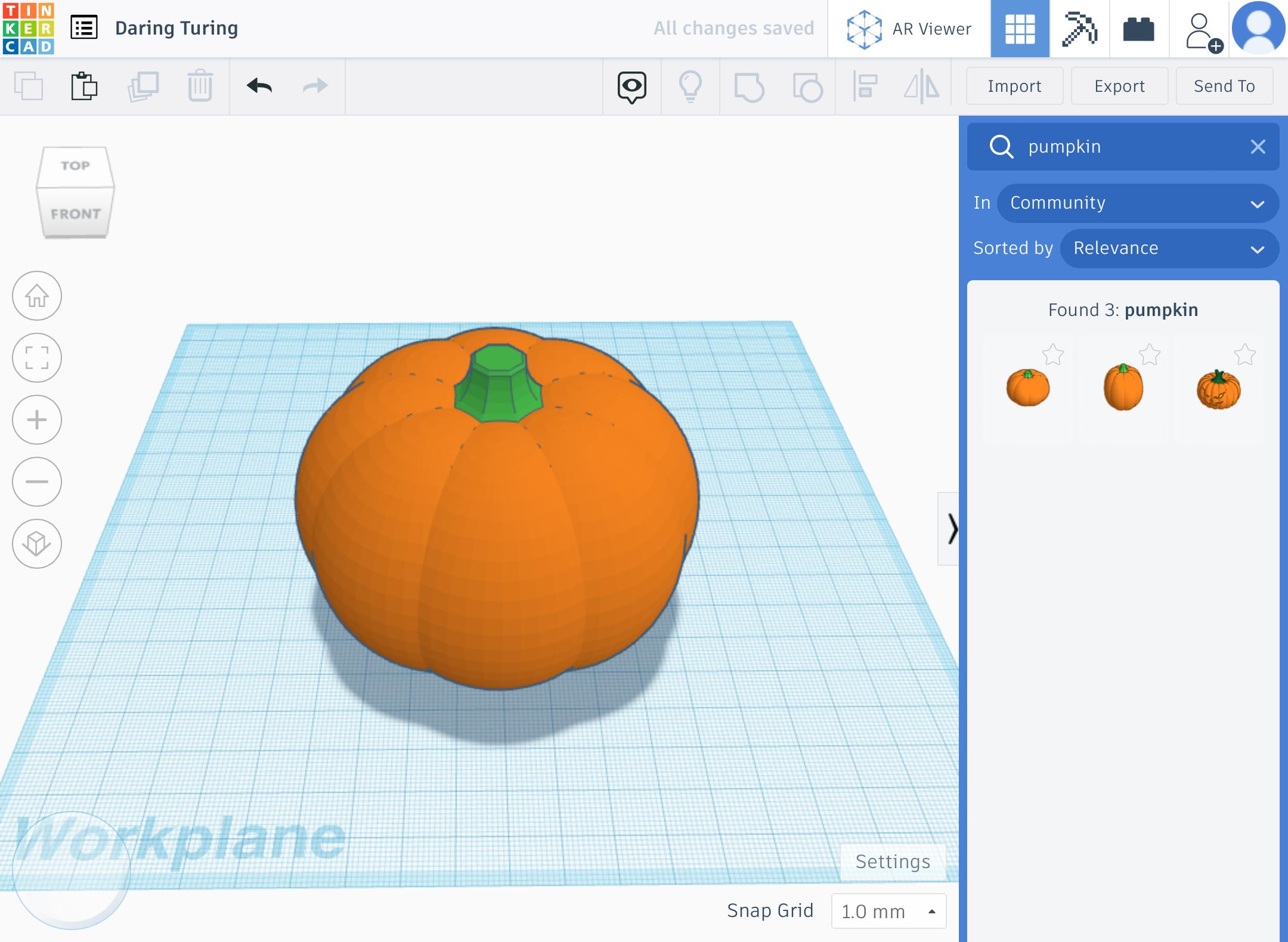The image size is (1288, 942).
Task: Toggle perspective and orthographic view cube icon
Action: pos(37,543)
